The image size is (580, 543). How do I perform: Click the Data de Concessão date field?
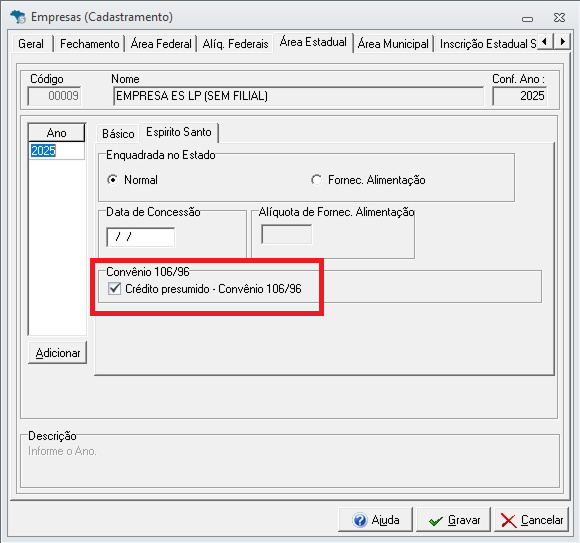coord(141,237)
